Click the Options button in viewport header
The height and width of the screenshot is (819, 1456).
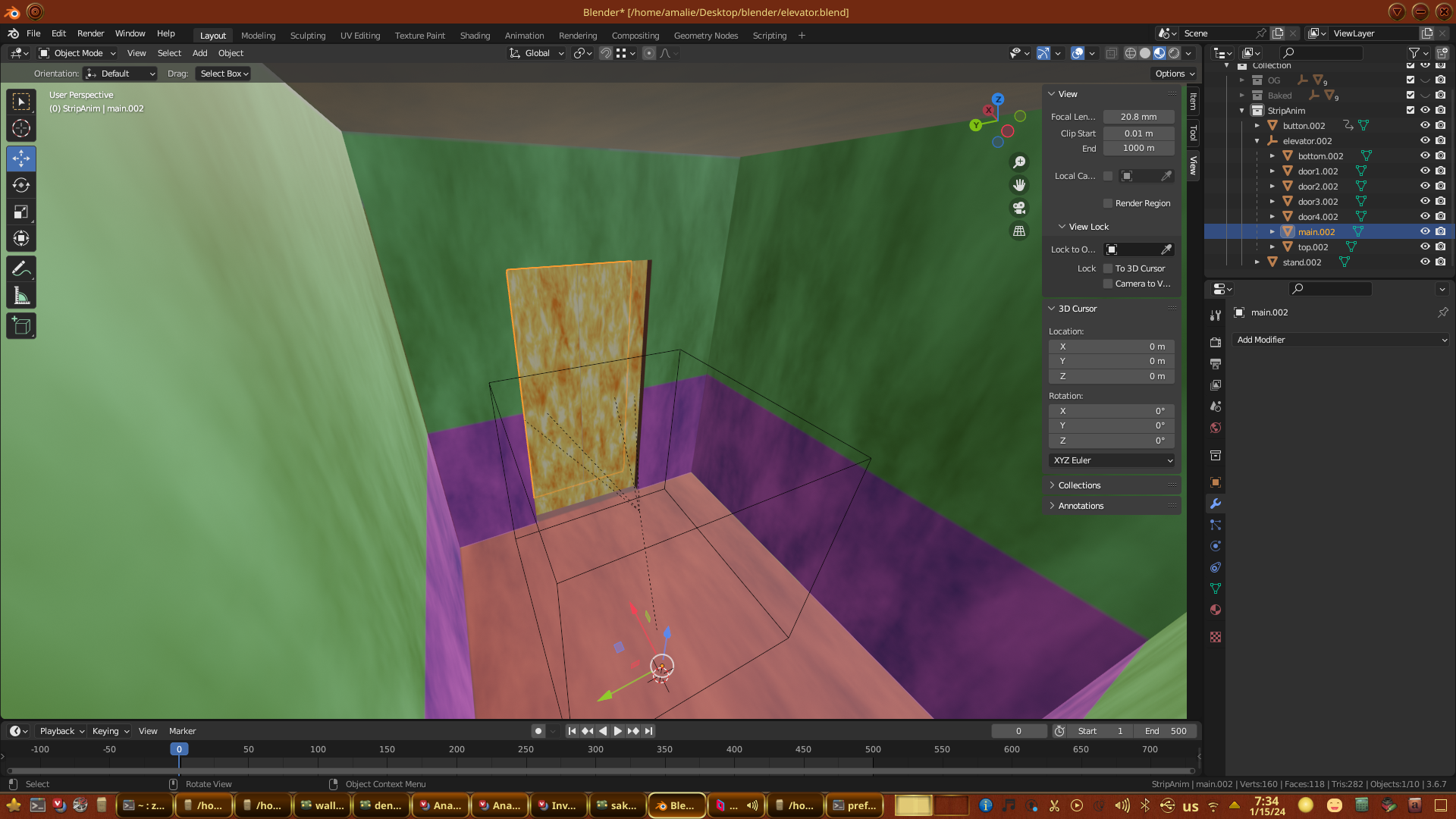[x=1174, y=74]
